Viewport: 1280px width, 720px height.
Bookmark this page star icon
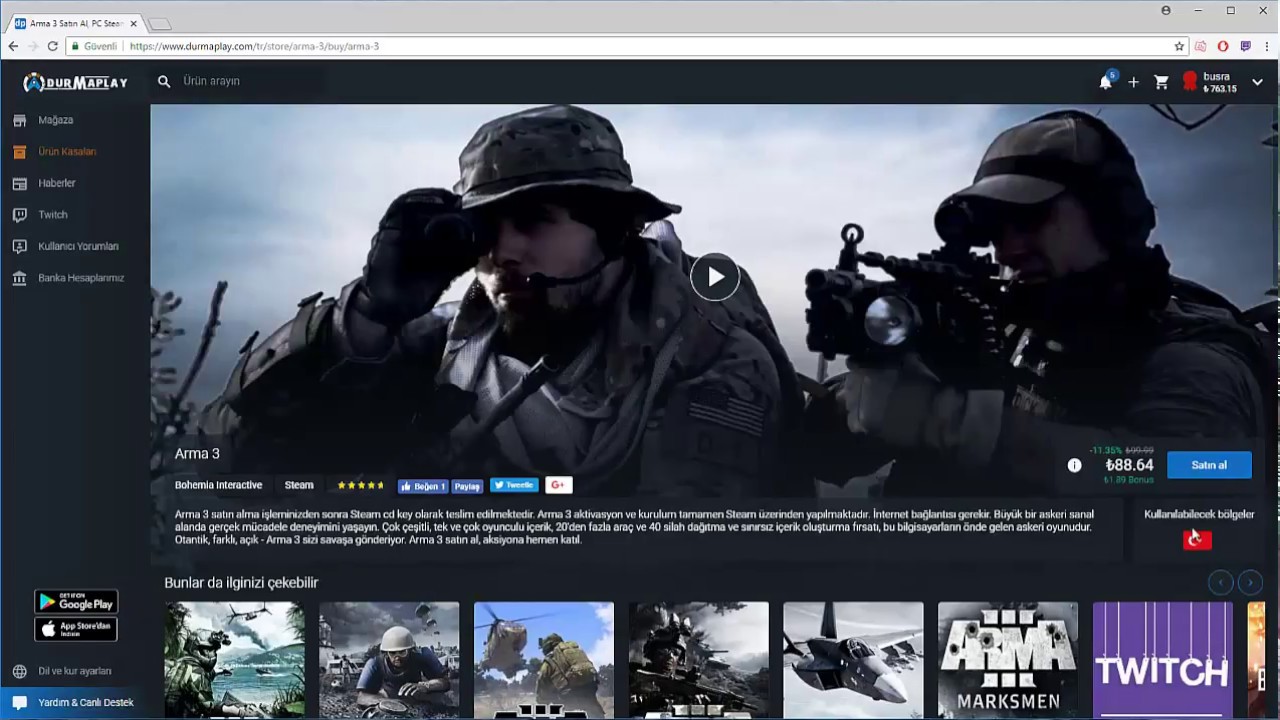pos(1179,46)
